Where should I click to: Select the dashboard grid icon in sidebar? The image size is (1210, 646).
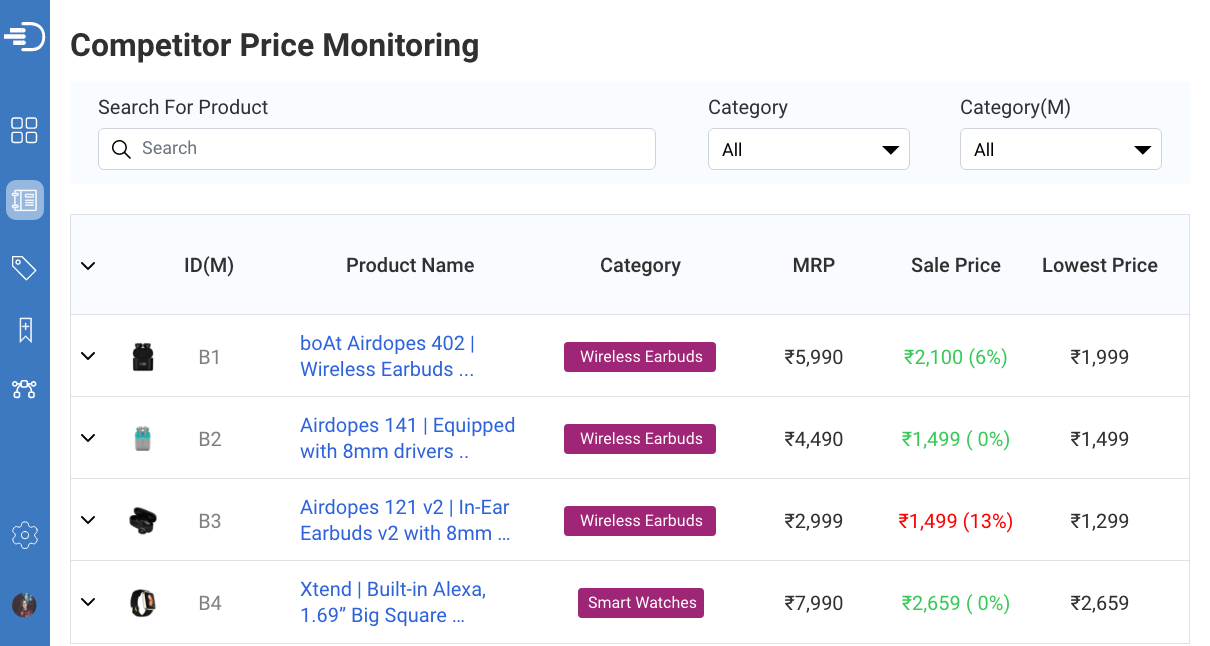24,130
